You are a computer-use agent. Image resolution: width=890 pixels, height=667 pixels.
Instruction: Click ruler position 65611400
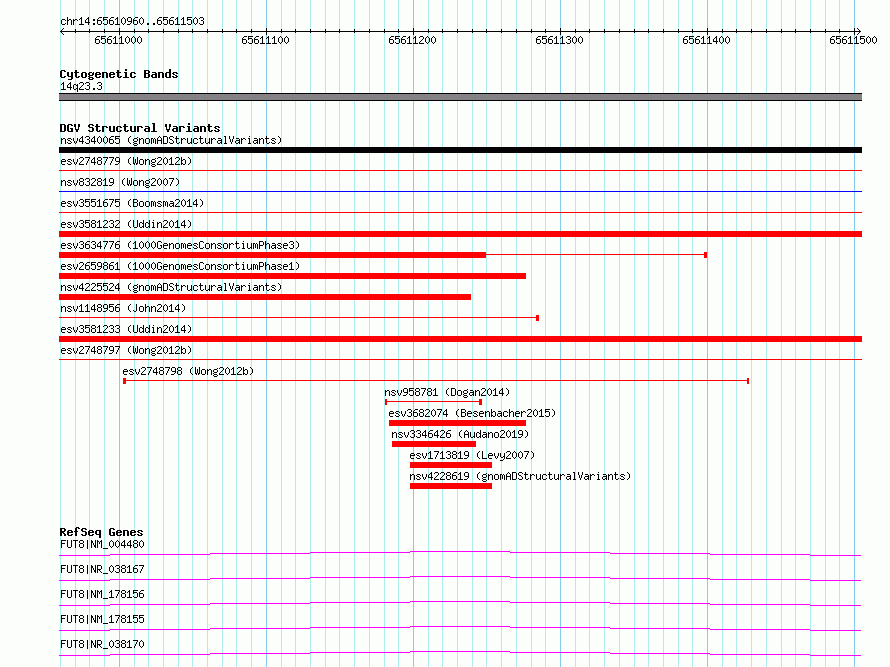click(706, 40)
